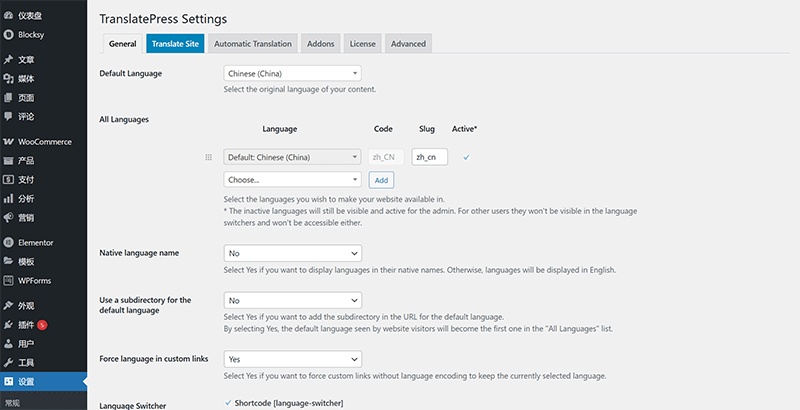Open the Force language in custom links dropdown
The width and height of the screenshot is (800, 410).
[292, 359]
